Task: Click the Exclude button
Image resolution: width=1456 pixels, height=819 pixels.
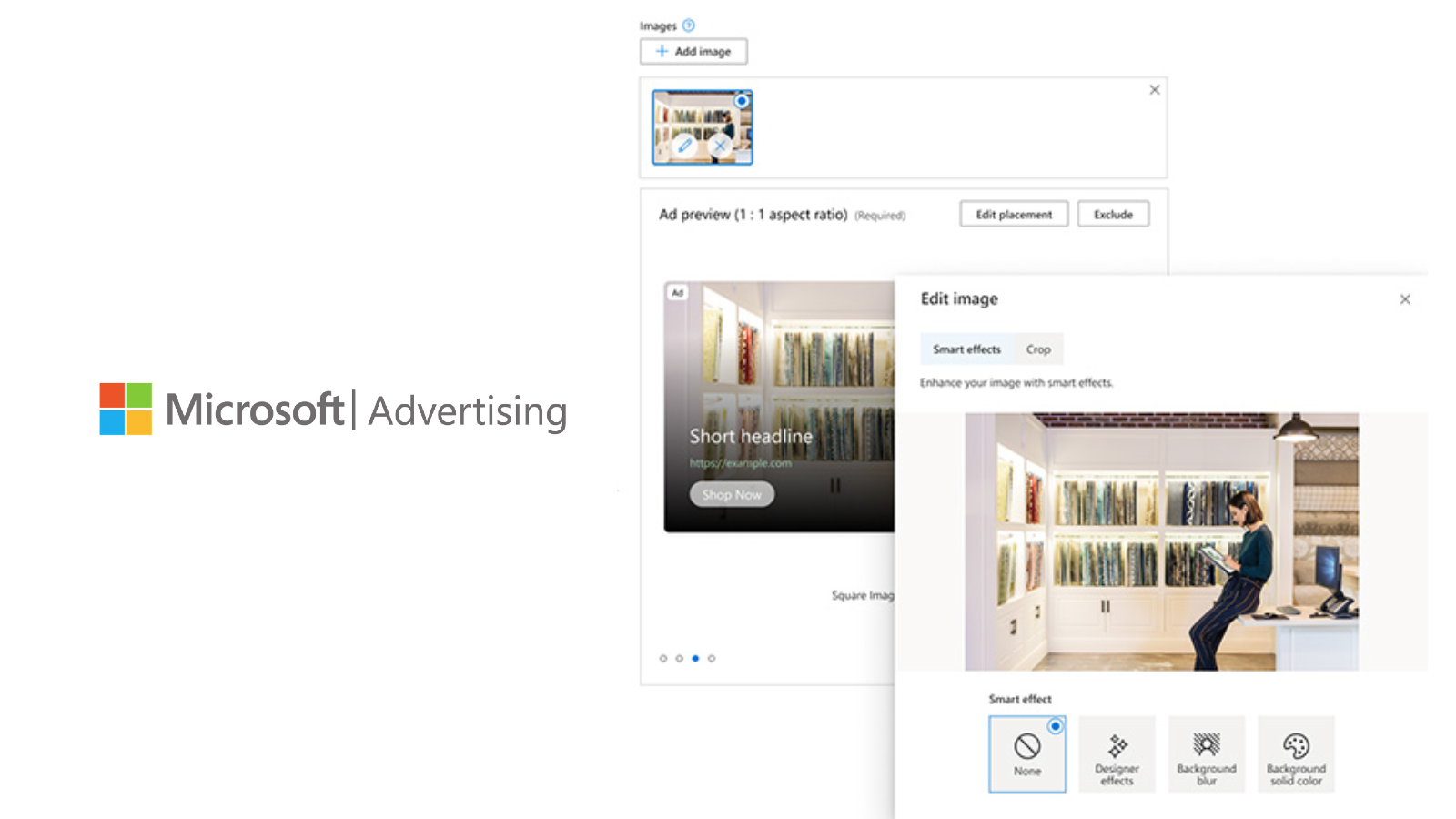Action: 1113,214
